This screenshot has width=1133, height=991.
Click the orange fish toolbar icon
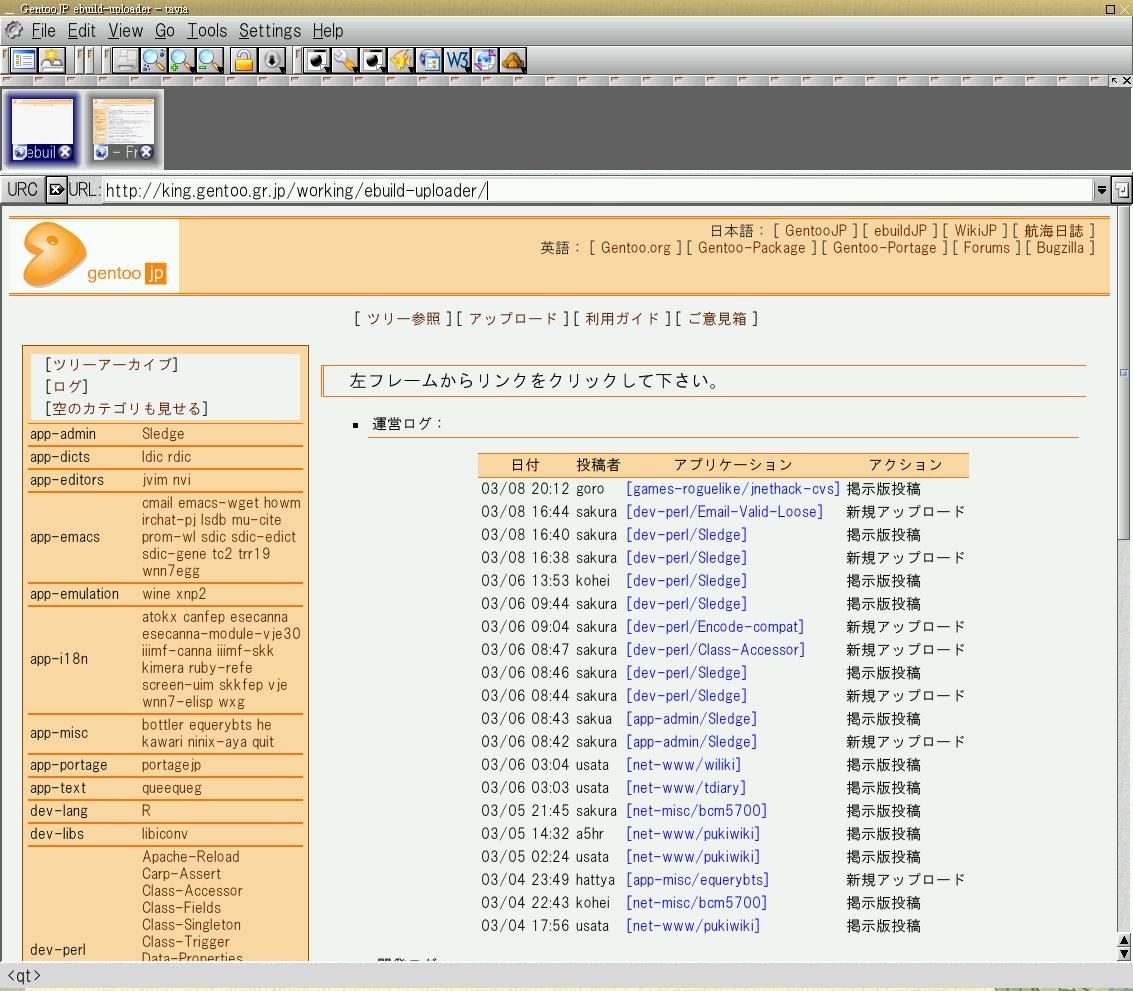tap(401, 60)
